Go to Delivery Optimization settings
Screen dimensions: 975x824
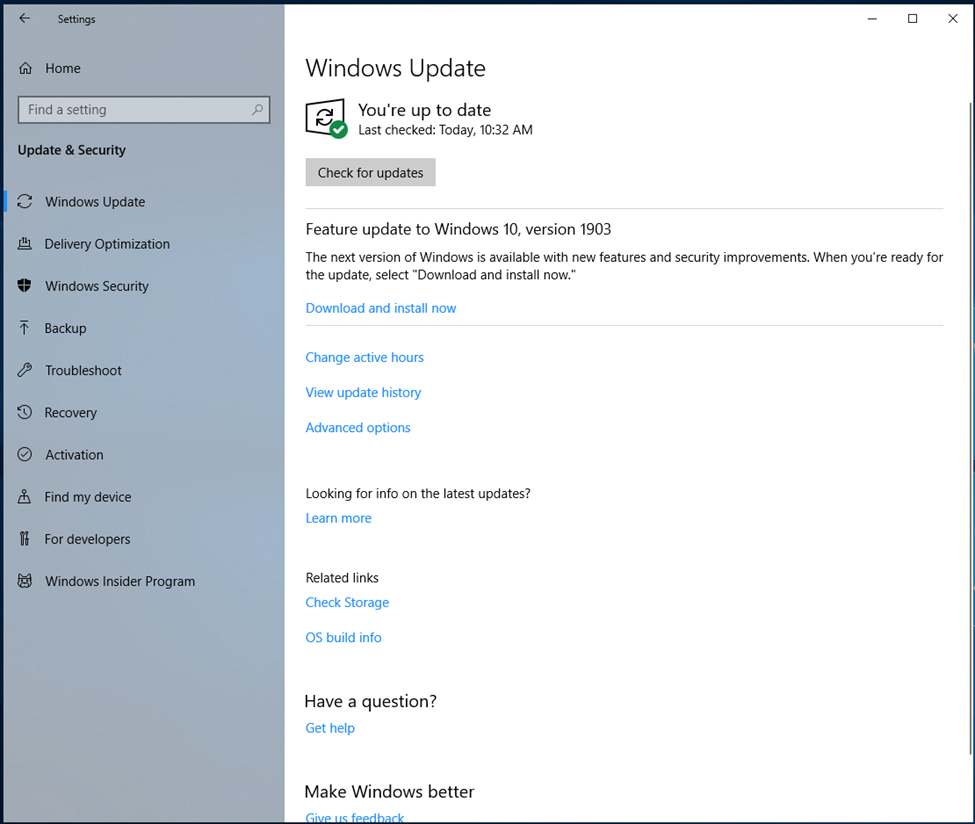point(143,244)
